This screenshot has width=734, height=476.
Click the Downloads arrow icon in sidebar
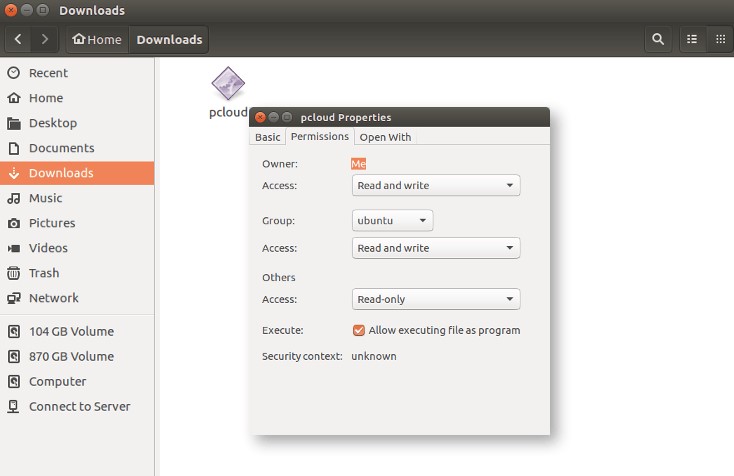14,173
